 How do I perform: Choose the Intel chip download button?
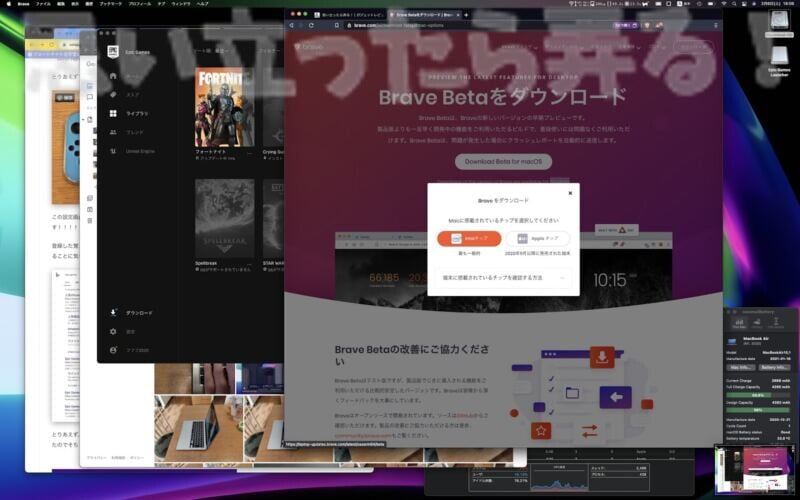(469, 238)
